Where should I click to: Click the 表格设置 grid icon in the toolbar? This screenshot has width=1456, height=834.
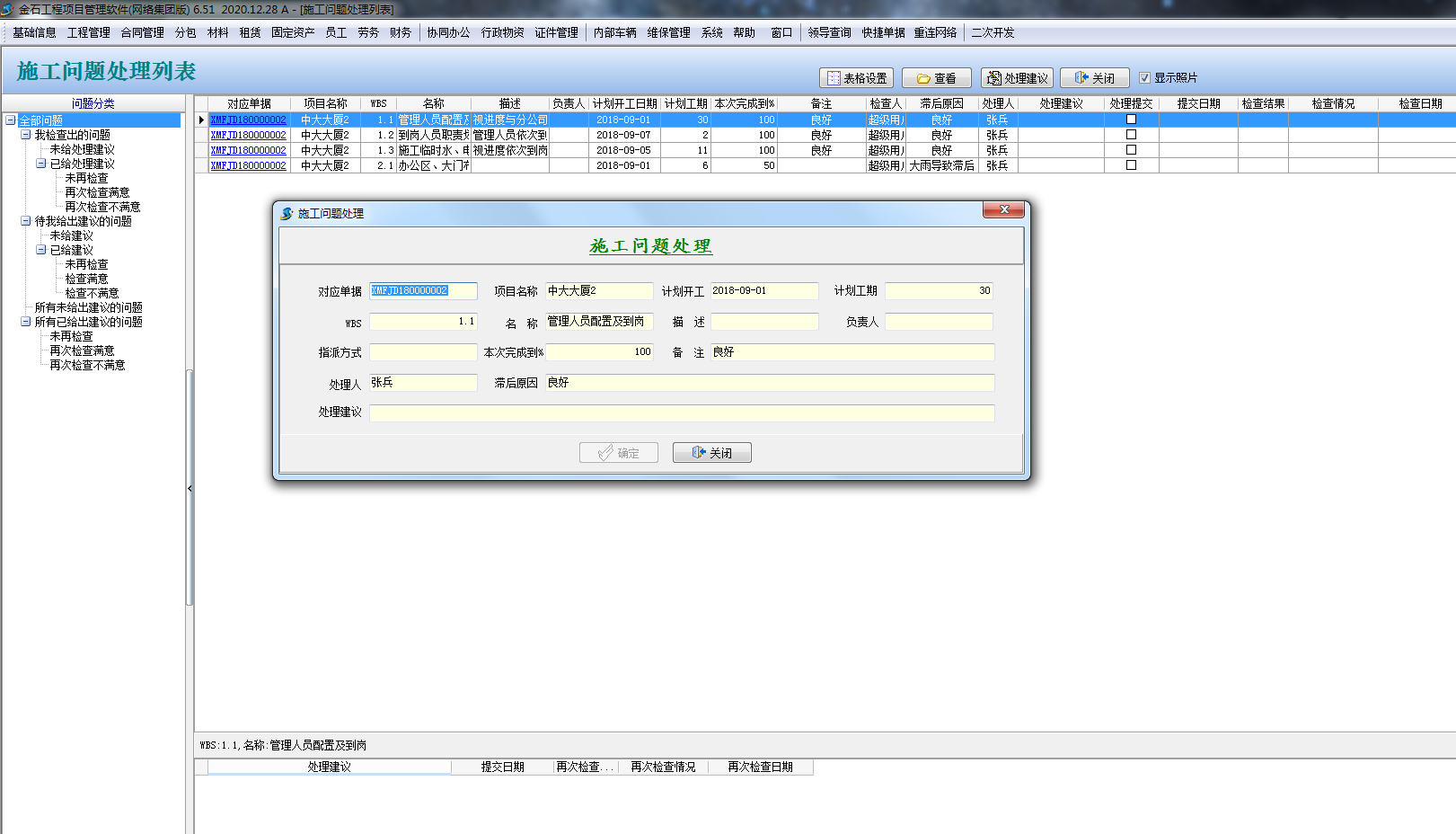click(834, 78)
